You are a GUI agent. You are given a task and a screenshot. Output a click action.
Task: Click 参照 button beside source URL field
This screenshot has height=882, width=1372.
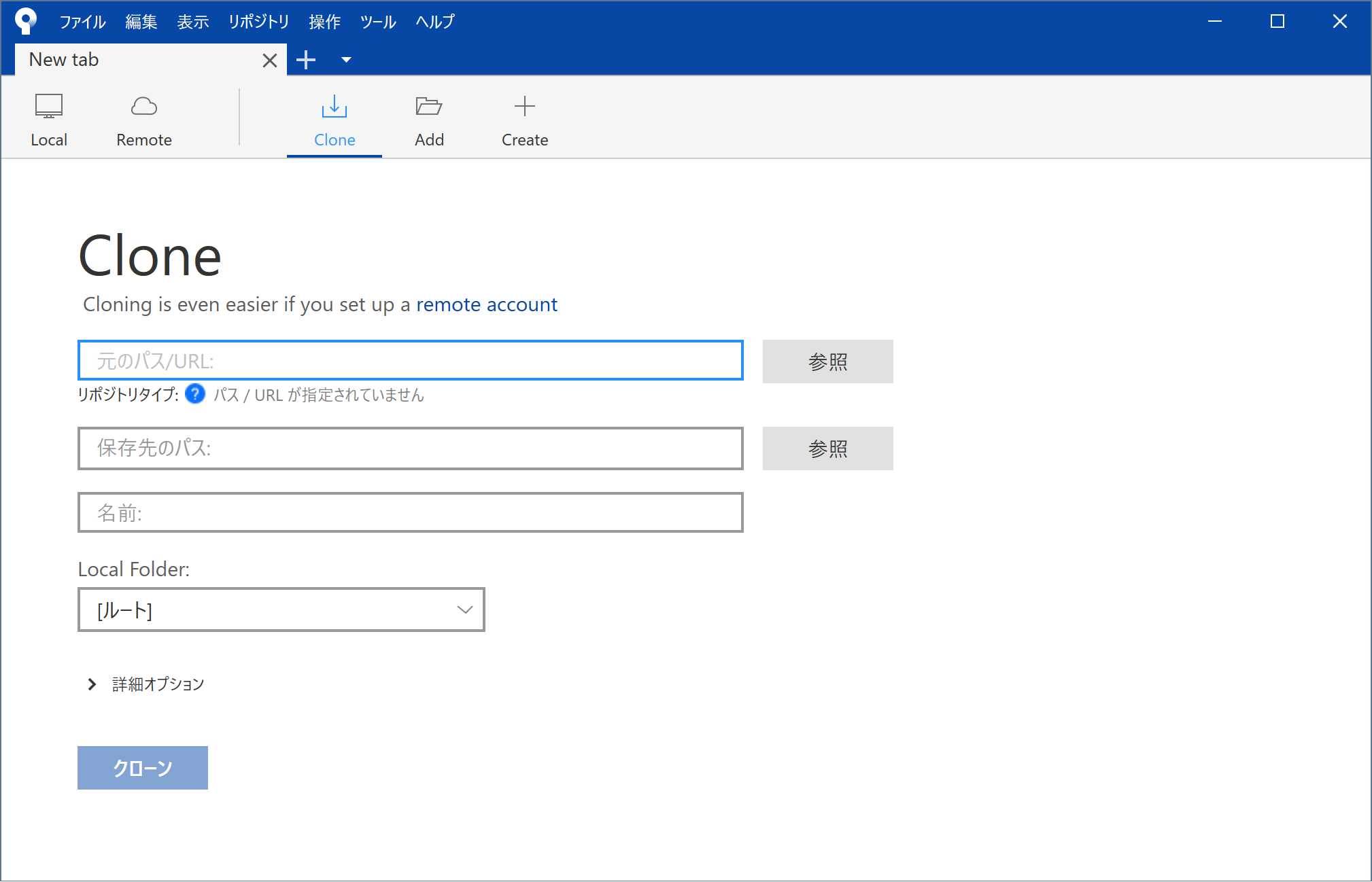click(x=827, y=361)
